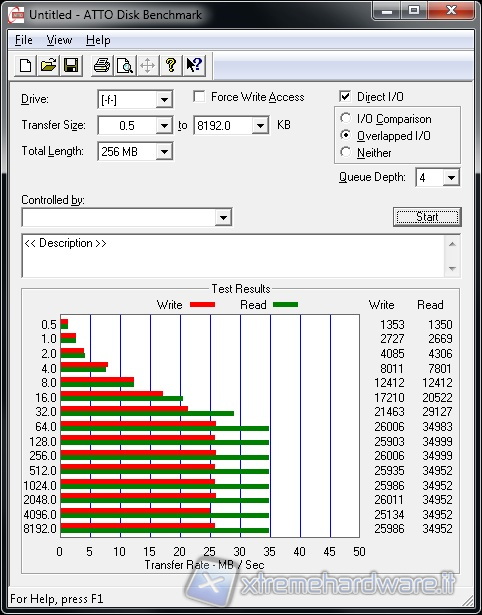The image size is (482, 615).
Task: Print results using the printer icon
Action: (102, 65)
